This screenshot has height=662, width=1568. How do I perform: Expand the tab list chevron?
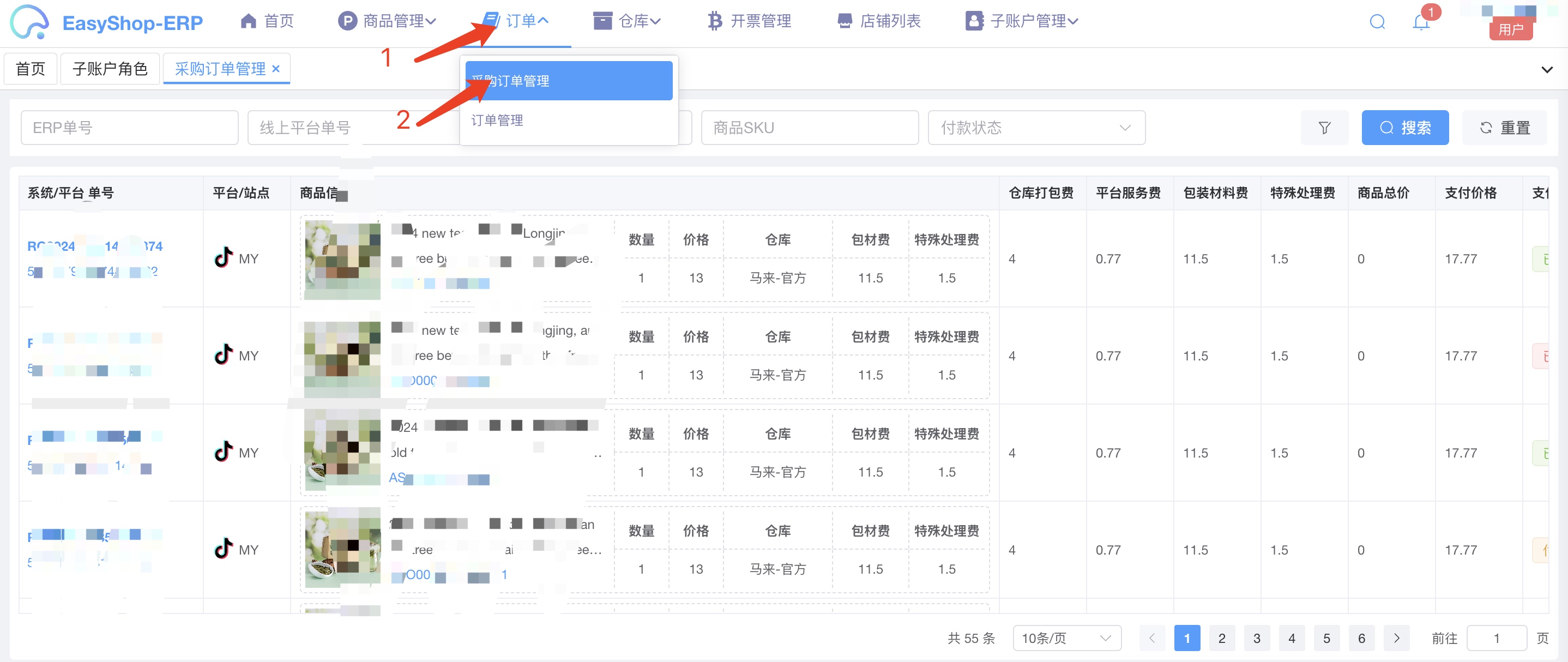(1547, 69)
